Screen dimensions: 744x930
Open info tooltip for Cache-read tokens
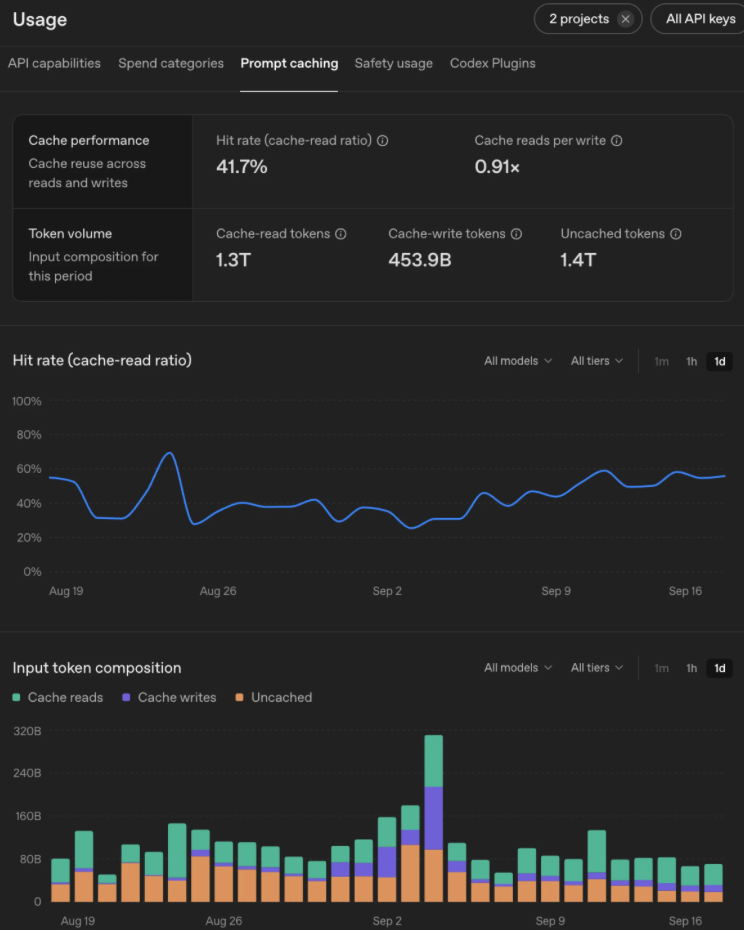point(341,234)
